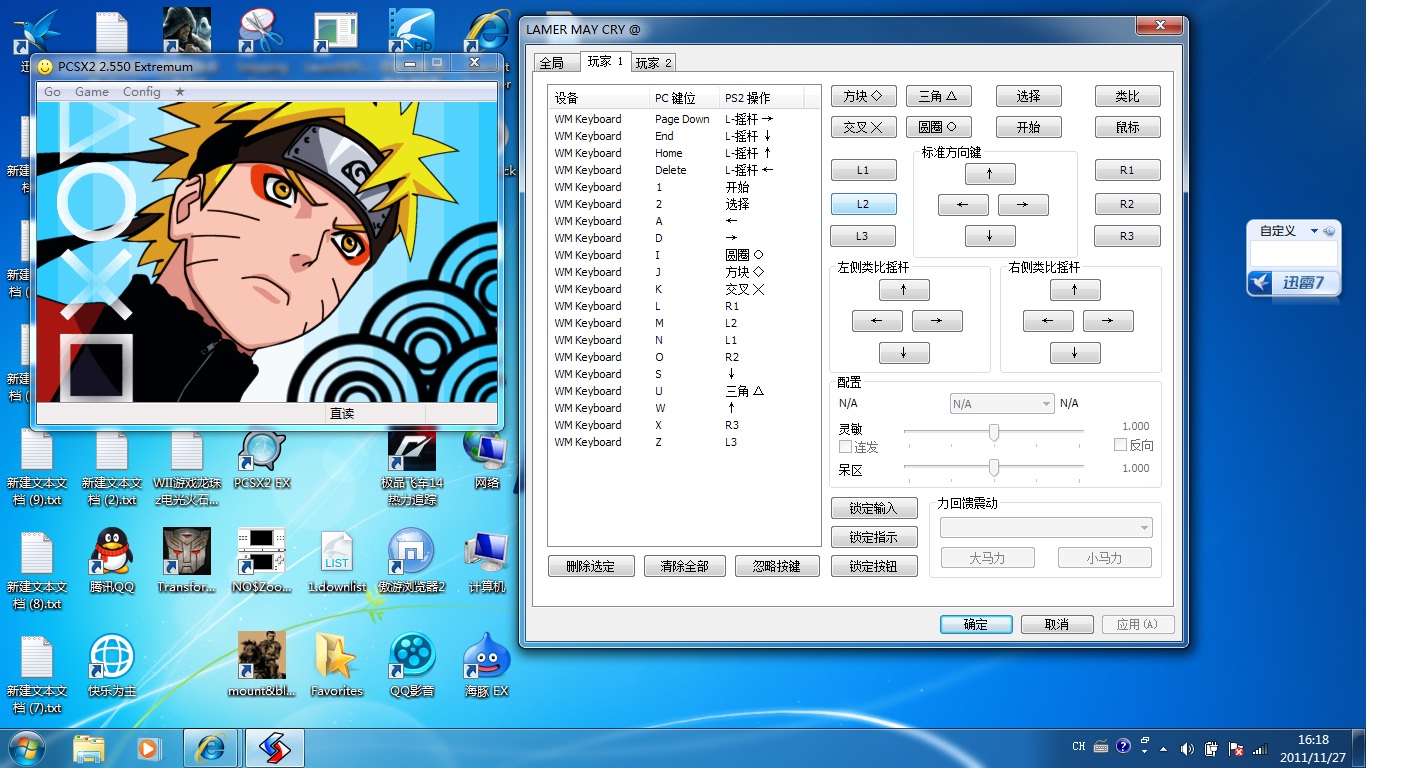The height and width of the screenshot is (768, 1401).
Task: Click the 迅雷 widget search input field
Action: [x=1293, y=254]
